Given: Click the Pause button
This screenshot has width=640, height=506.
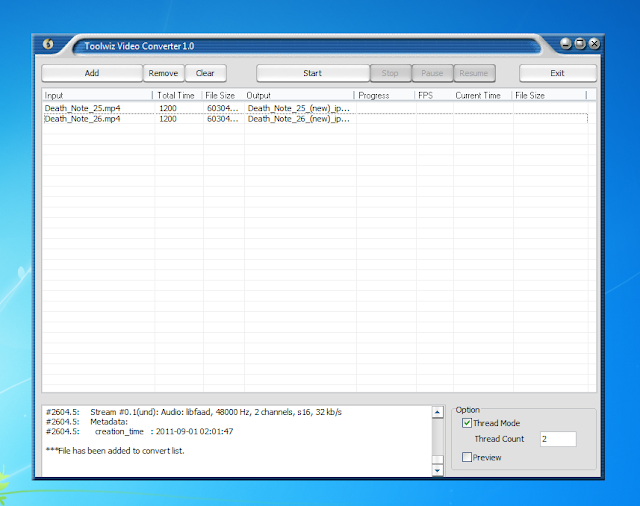Looking at the screenshot, I should (432, 73).
